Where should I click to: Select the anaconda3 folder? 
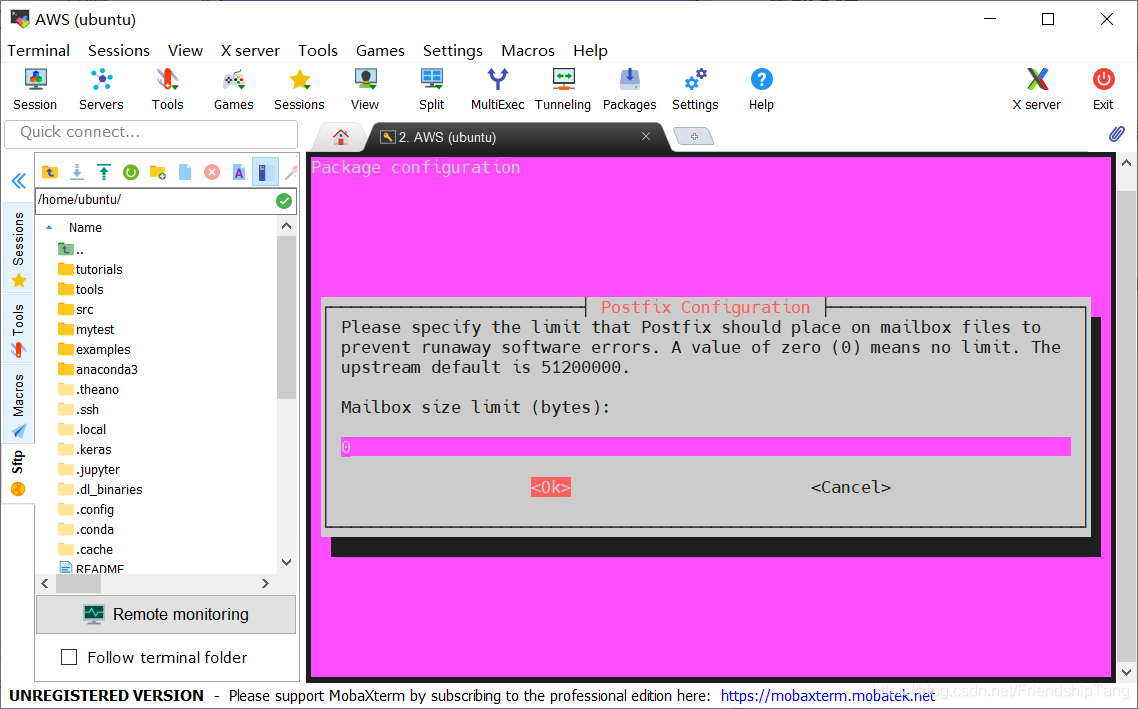[x=98, y=369]
